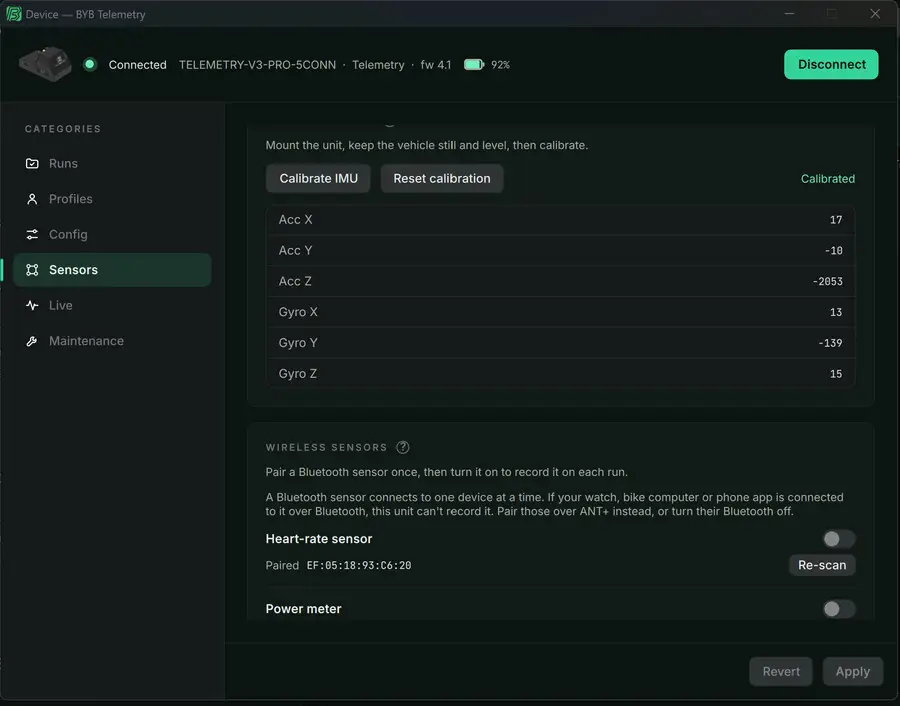Click the BYB Telemetry app logo

pos(13,14)
